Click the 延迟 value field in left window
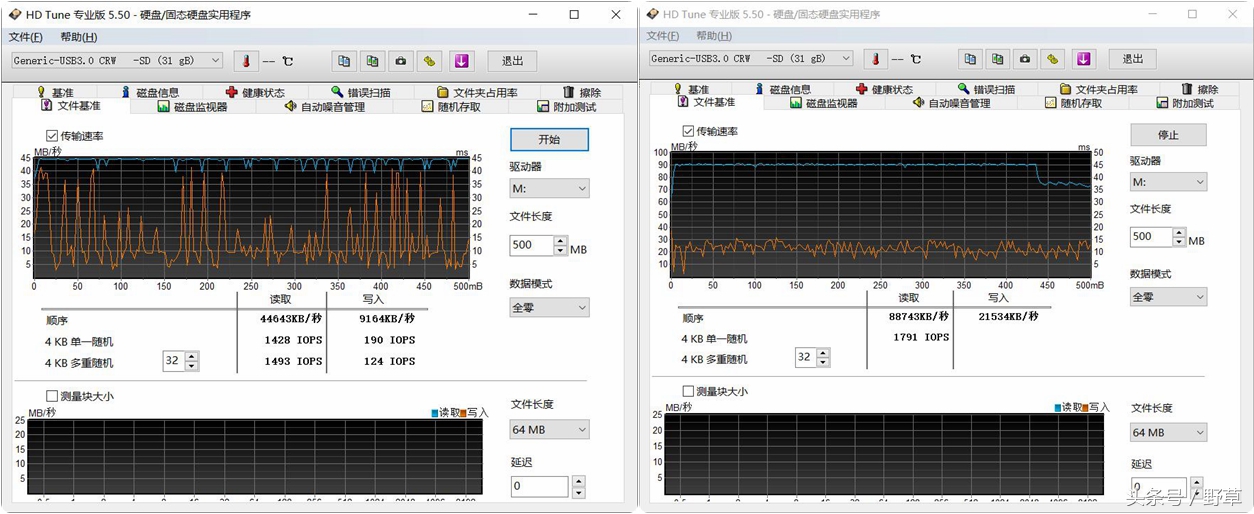1254x514 pixels. click(x=539, y=486)
